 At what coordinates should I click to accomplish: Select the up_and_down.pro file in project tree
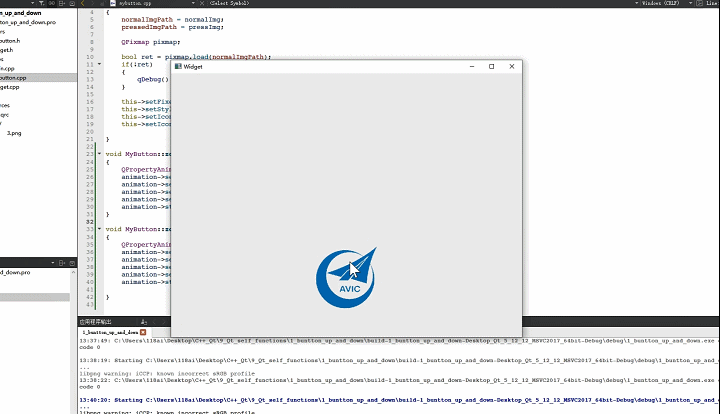pos(28,22)
